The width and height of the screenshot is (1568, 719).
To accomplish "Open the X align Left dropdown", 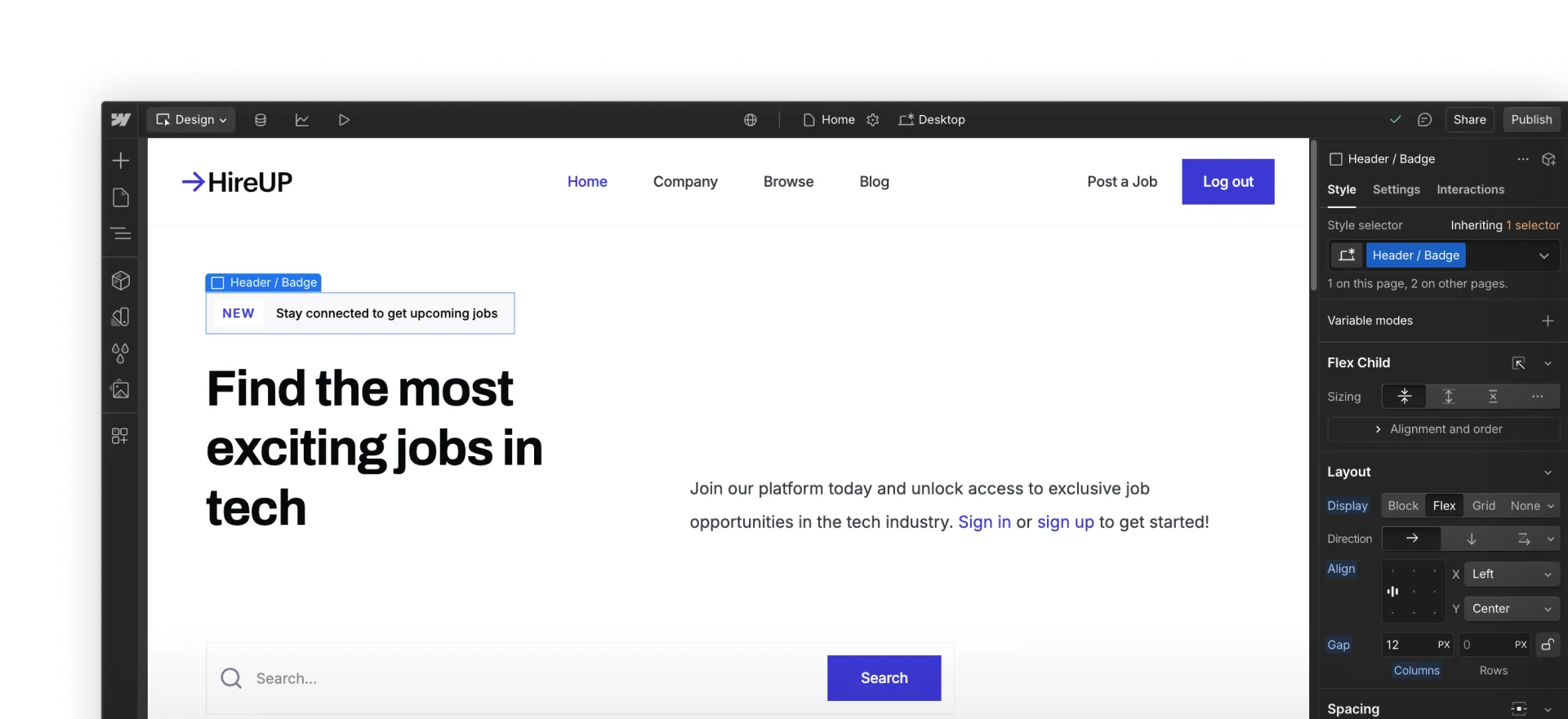I will point(1510,575).
